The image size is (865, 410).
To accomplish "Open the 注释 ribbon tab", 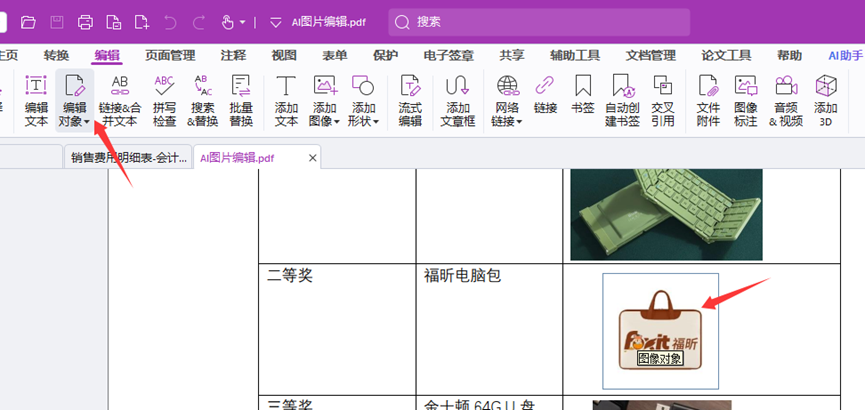I will click(x=233, y=55).
